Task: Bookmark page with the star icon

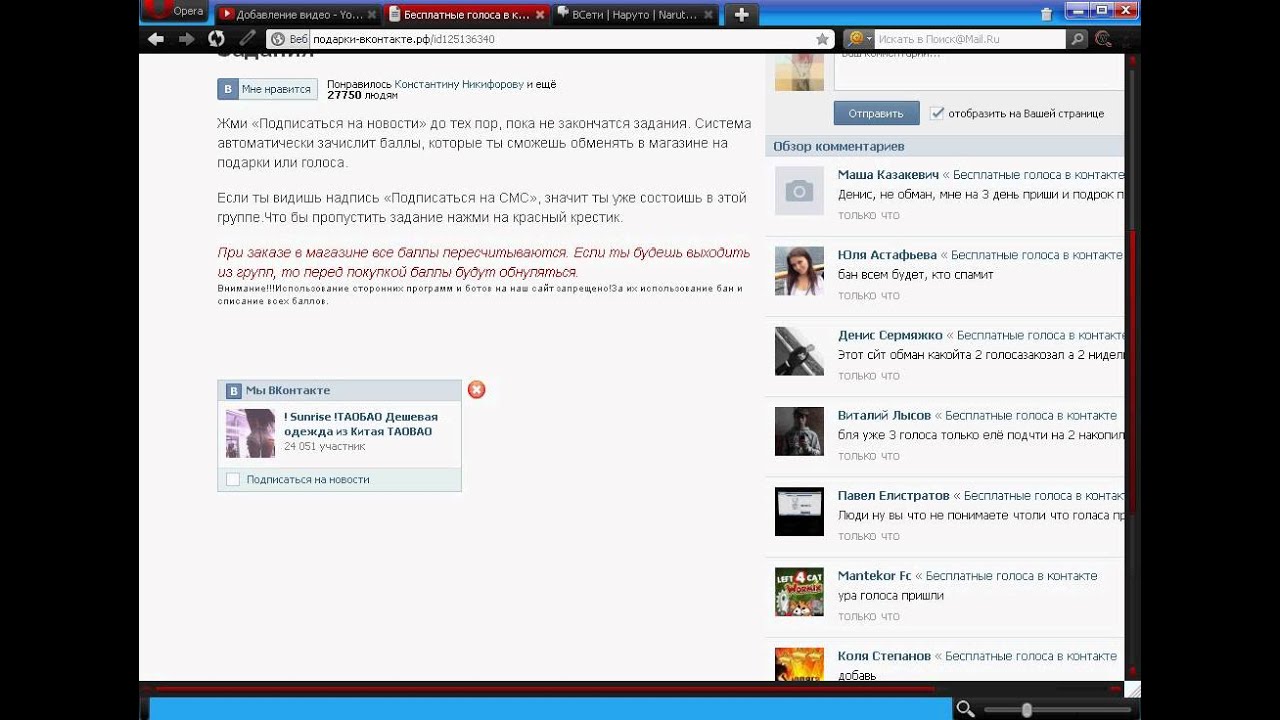Action: [822, 39]
